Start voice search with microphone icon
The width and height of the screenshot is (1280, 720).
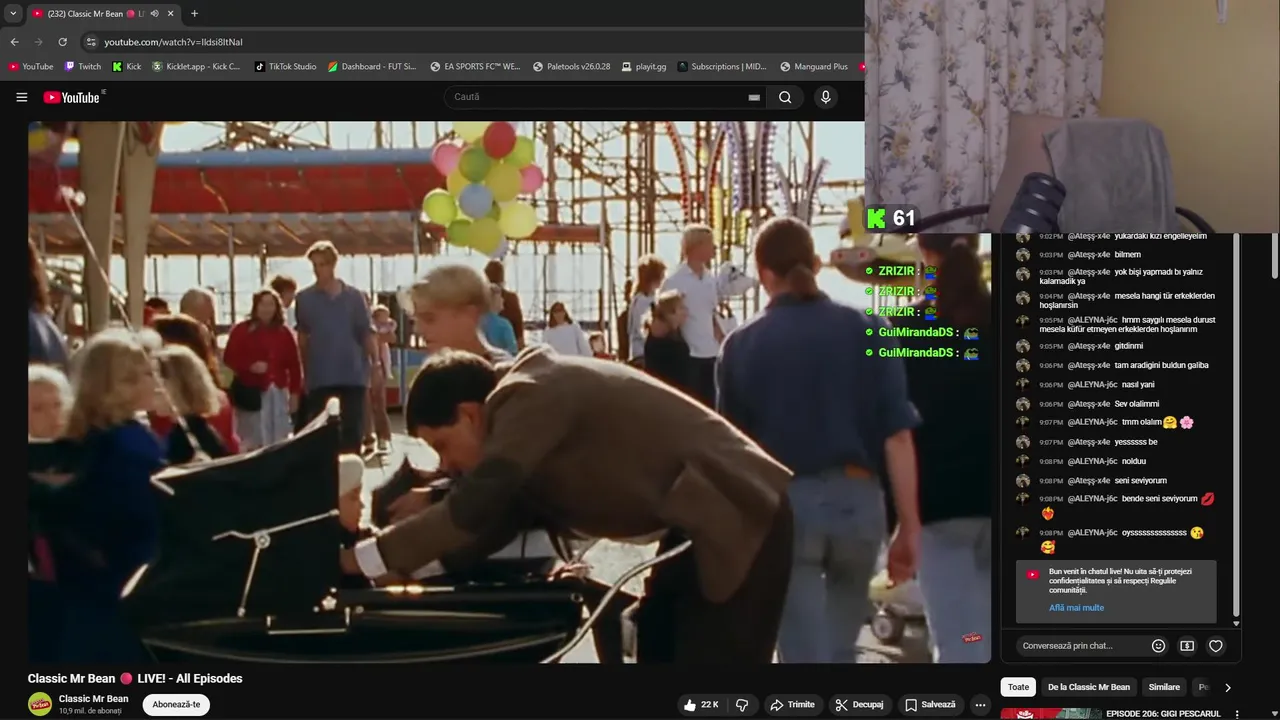pos(825,97)
